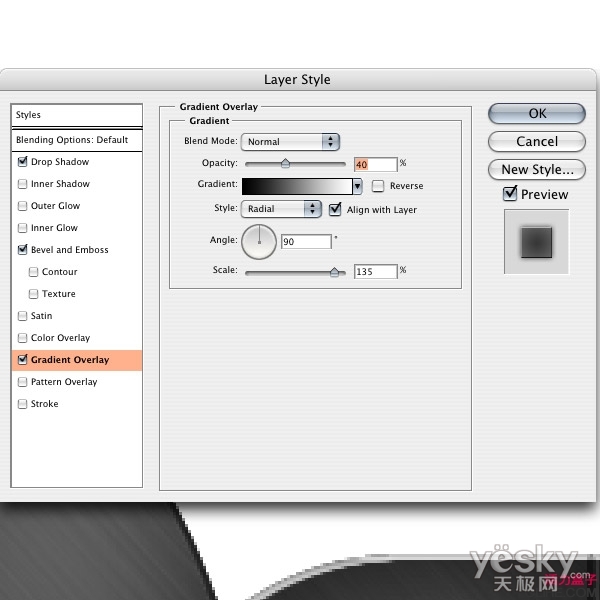The height and width of the screenshot is (600, 600).
Task: Click the New Style button
Action: coord(537,170)
